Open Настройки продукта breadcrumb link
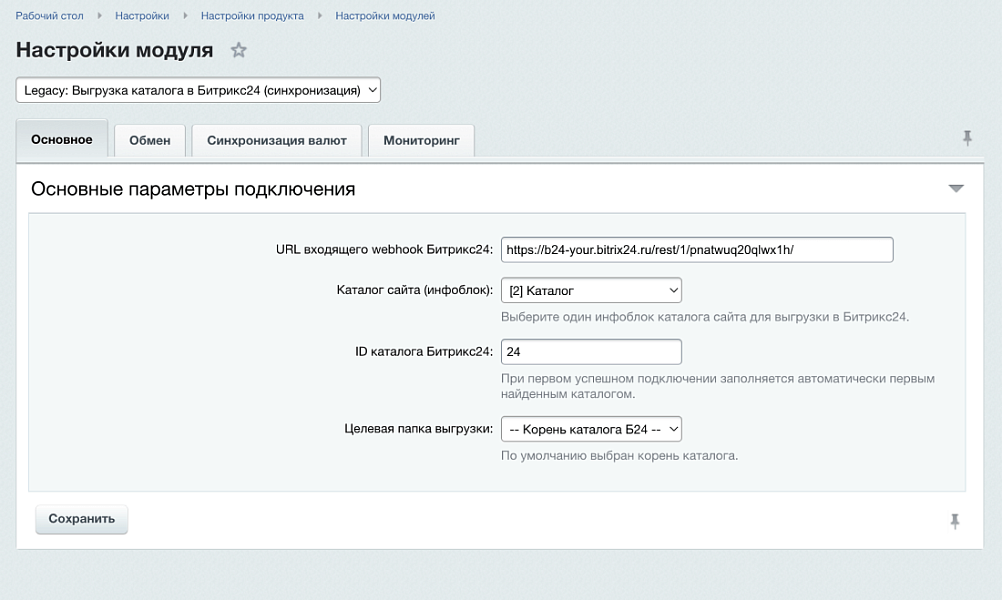The height and width of the screenshot is (600, 1002). pyautogui.click(x=252, y=16)
